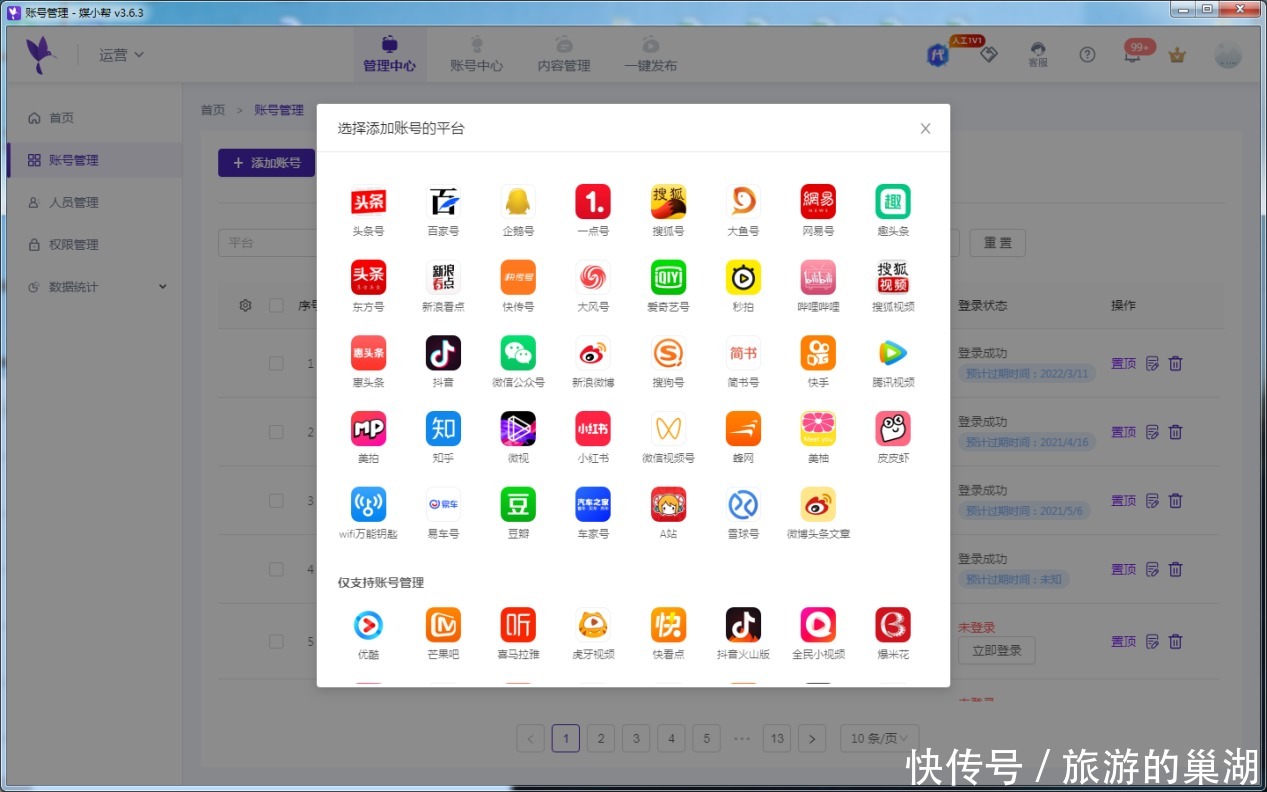The width and height of the screenshot is (1267, 792).
Task: Check the row 4 checkbox
Action: point(276,569)
